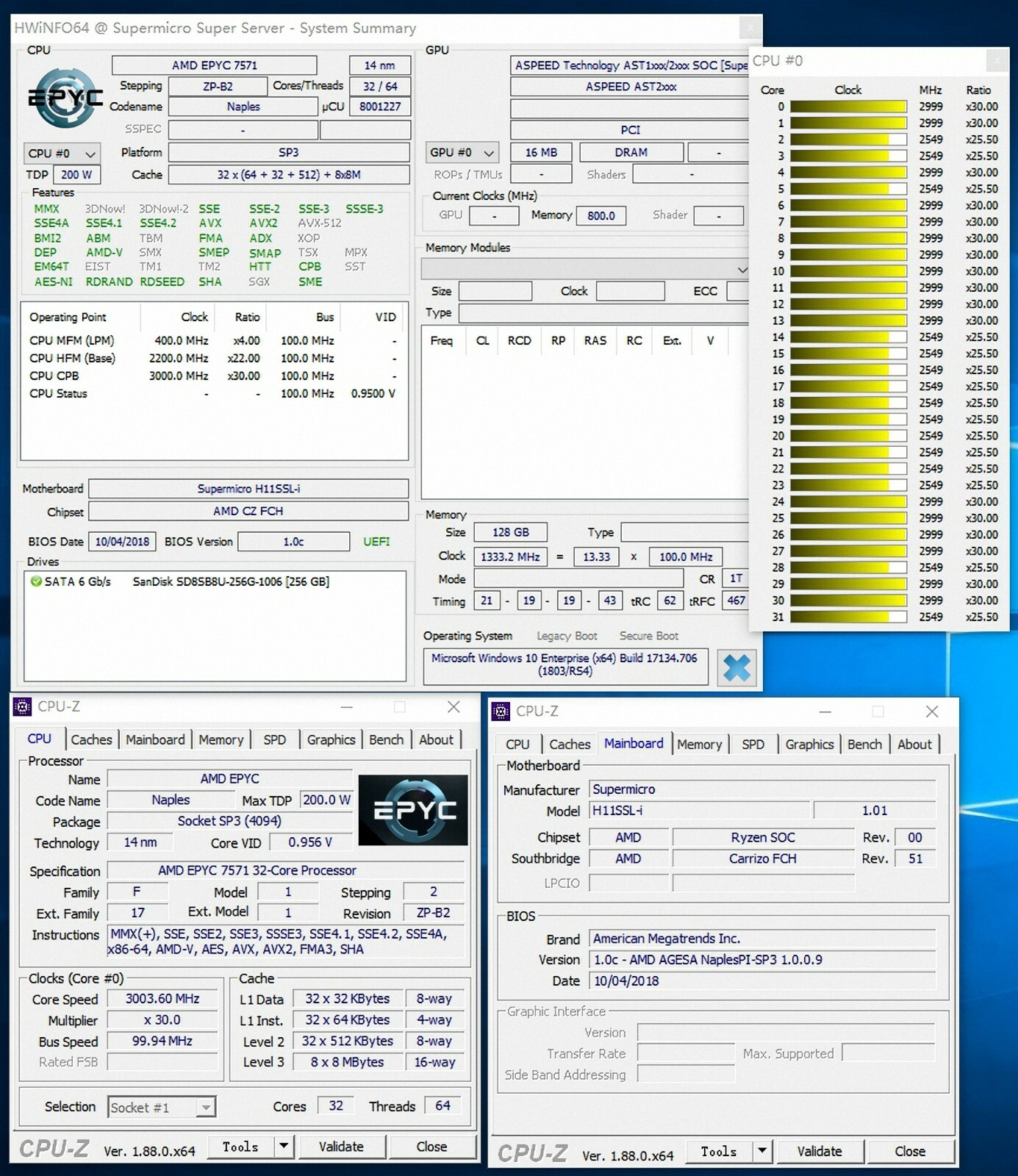
Task: Click the BIOS version 1.0c AGESA NaplesPI field
Action: pyautogui.click(x=762, y=960)
